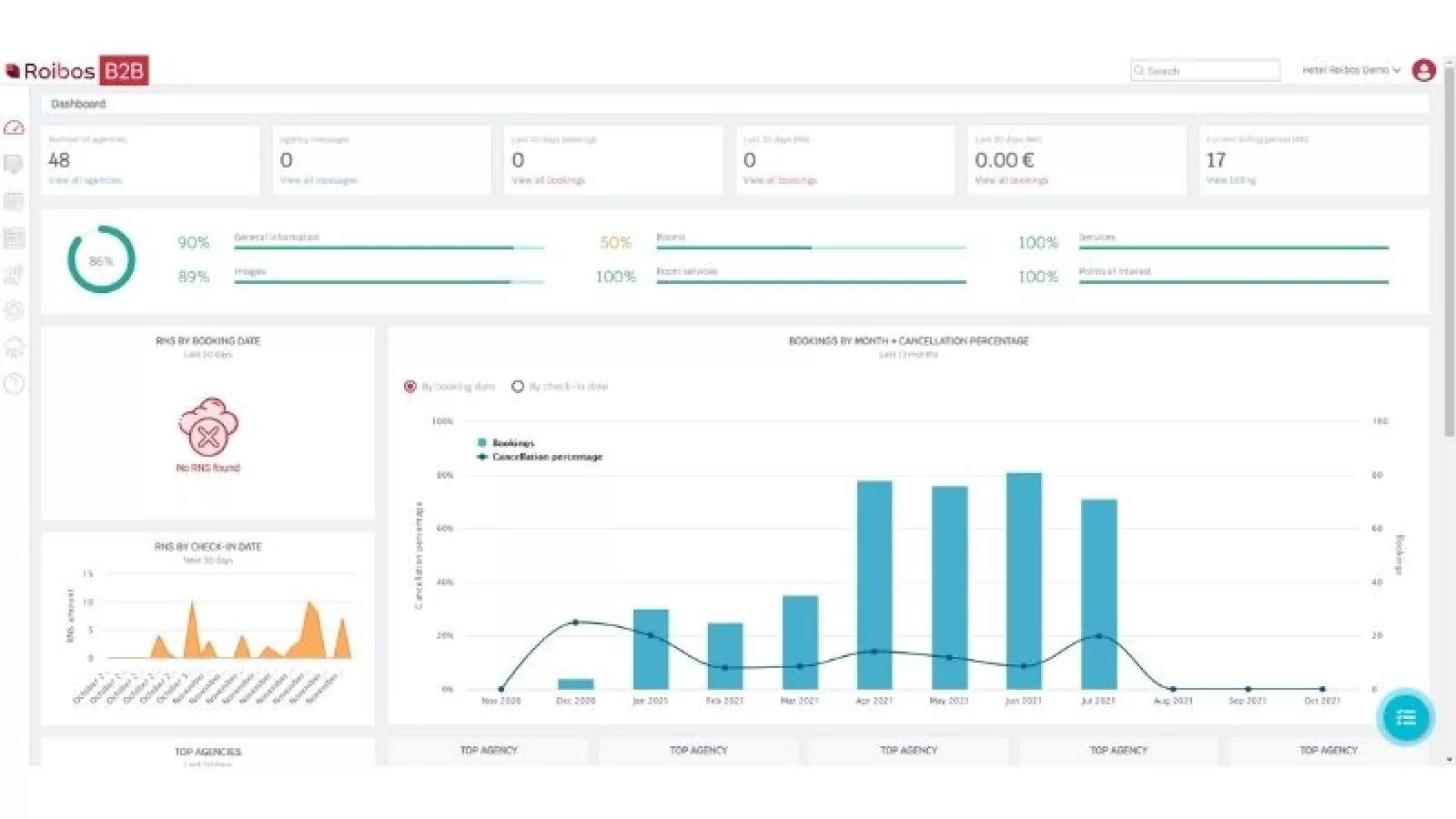Click the General information progress bar
Viewport: 1456px width, 819px height.
click(x=389, y=248)
